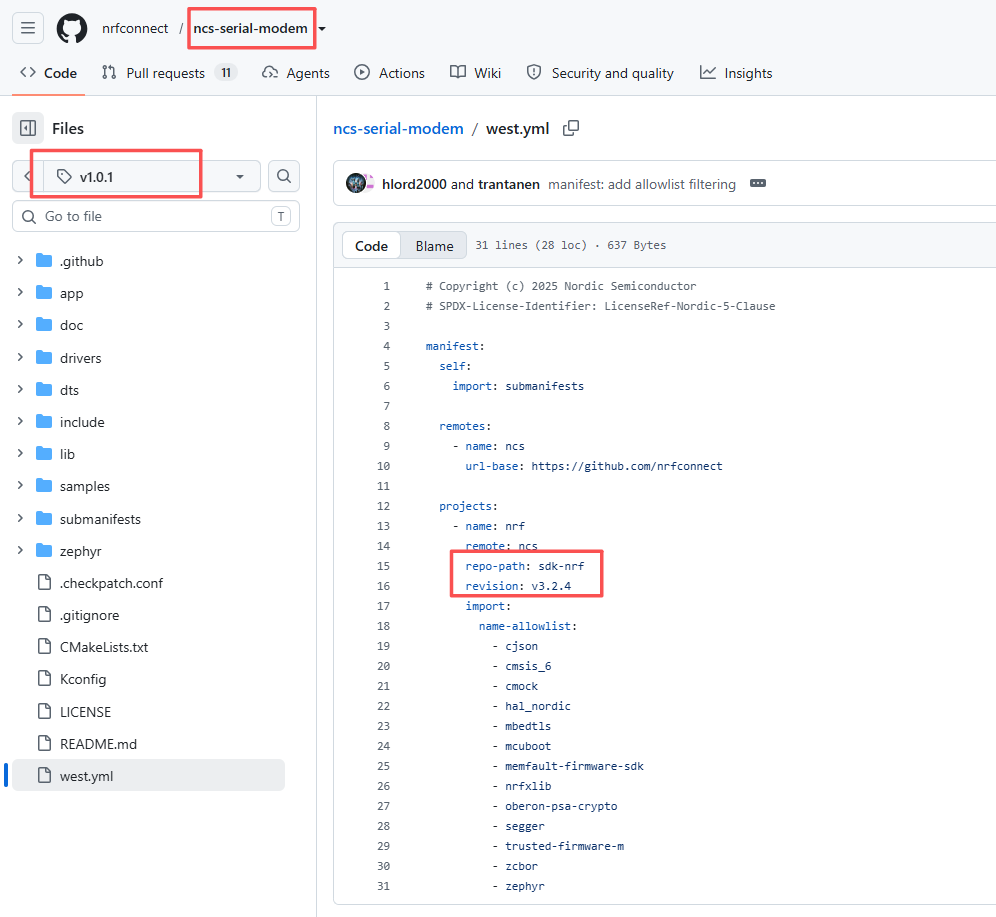This screenshot has width=996, height=917.
Task: Open the dts folder entry
Action: (69, 390)
